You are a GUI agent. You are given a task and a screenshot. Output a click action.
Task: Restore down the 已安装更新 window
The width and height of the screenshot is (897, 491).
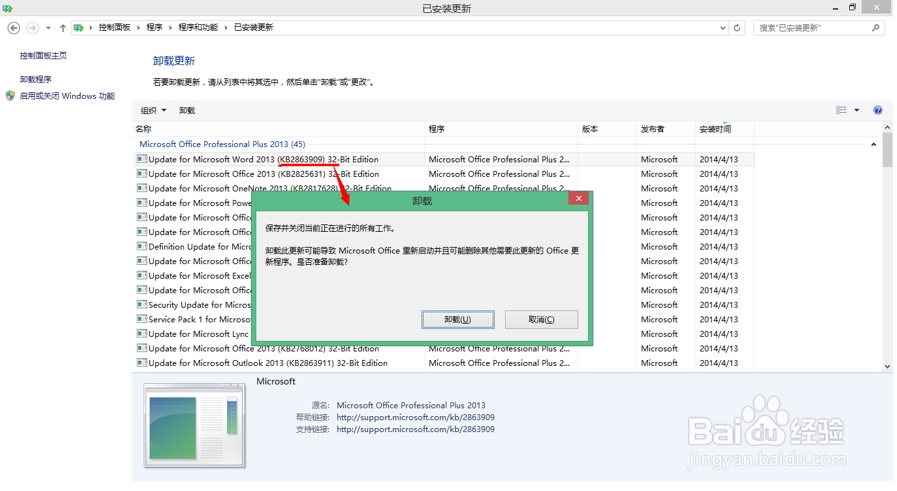tap(852, 7)
